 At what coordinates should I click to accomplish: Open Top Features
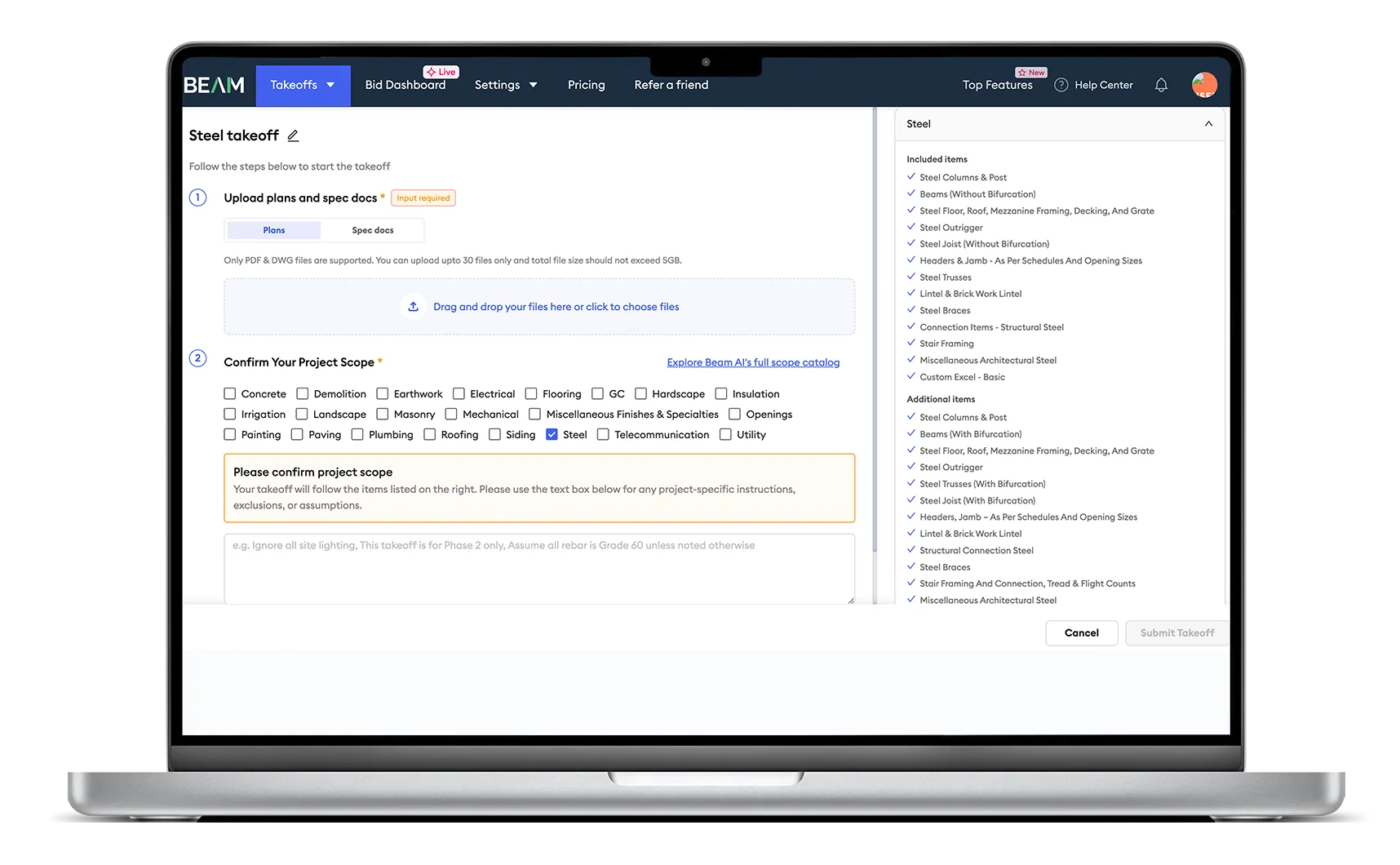coord(998,85)
